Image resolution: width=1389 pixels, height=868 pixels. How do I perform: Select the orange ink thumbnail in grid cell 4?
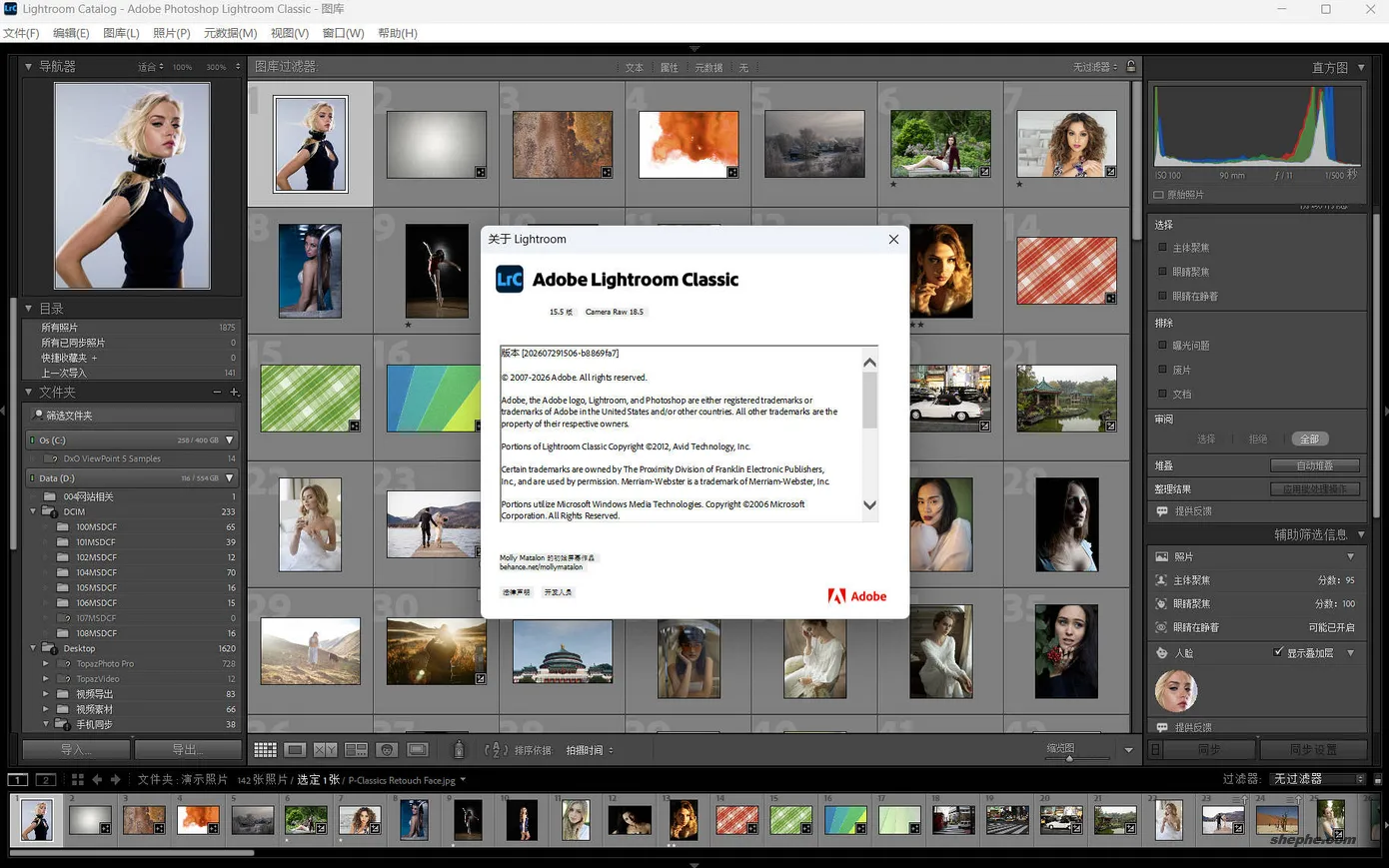pos(689,144)
